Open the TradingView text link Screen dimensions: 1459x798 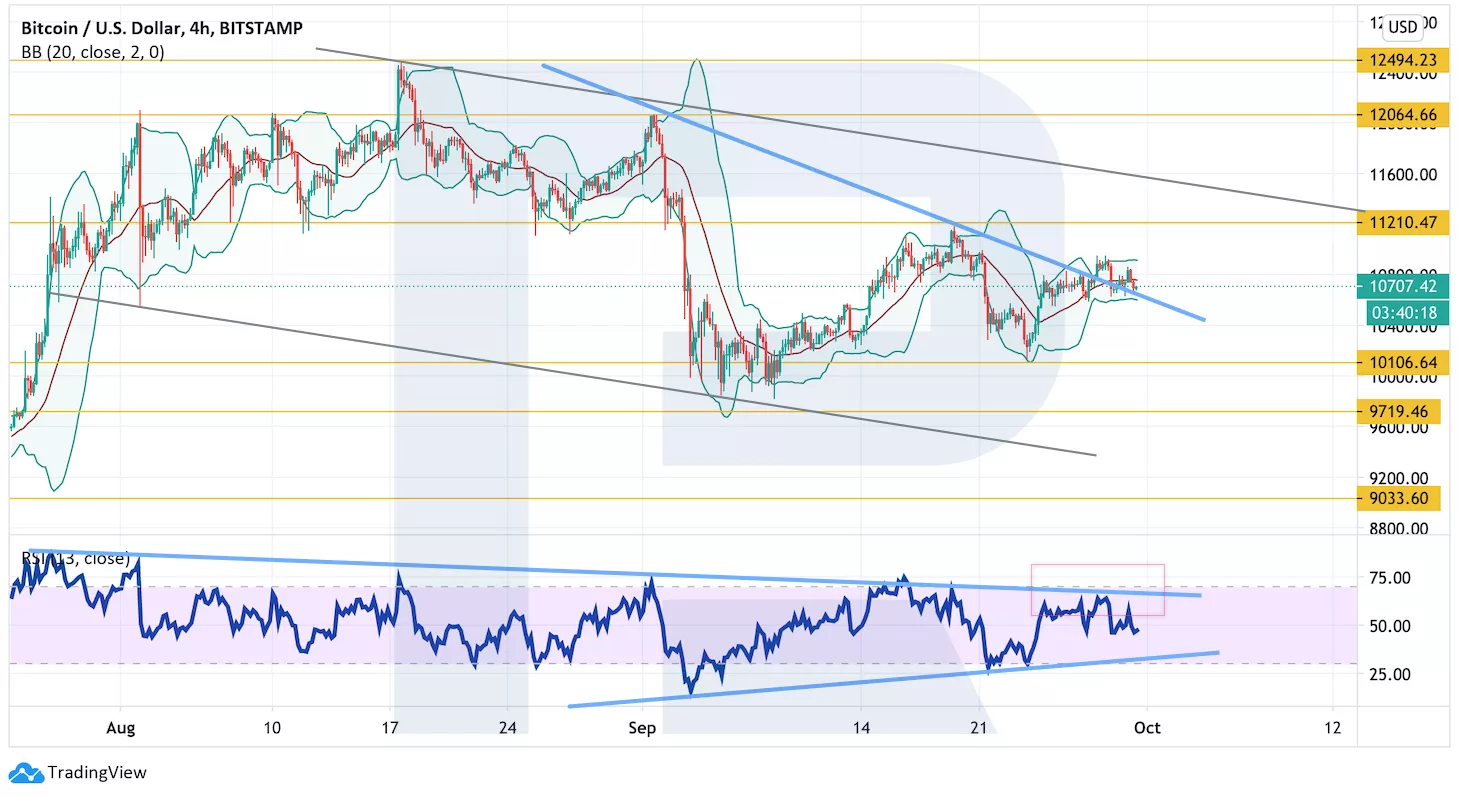click(x=97, y=772)
